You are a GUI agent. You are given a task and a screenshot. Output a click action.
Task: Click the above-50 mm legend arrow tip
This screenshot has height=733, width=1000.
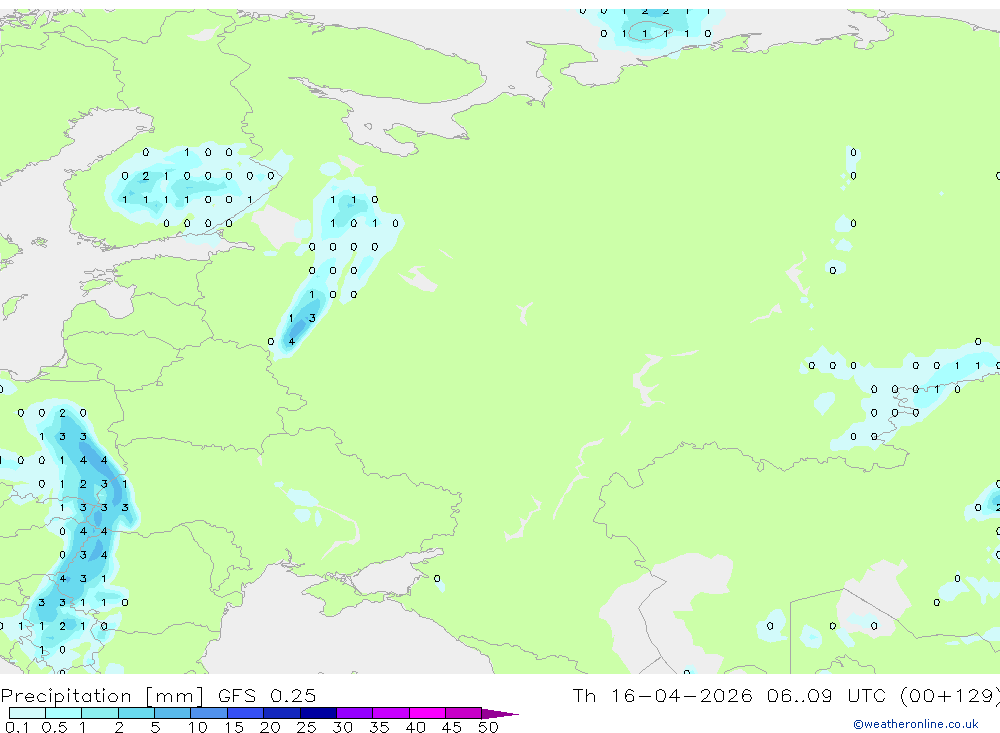500,714
